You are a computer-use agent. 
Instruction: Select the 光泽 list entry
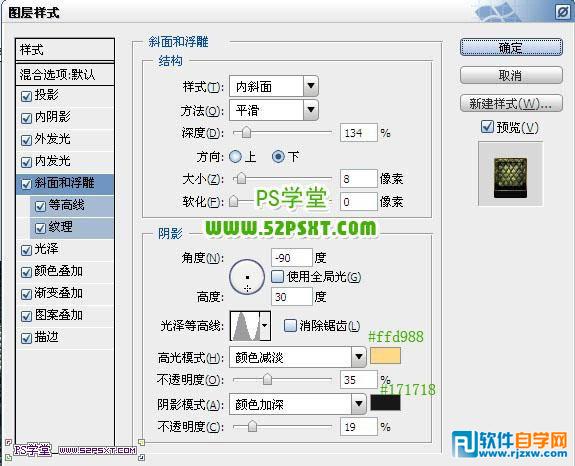[x=65, y=250]
